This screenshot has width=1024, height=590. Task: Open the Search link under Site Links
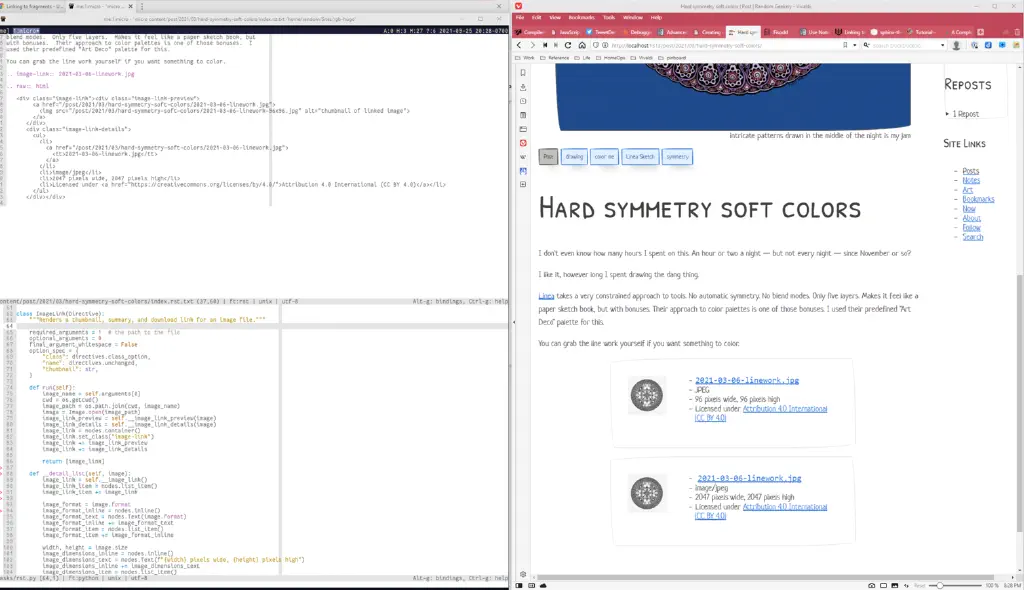click(972, 237)
